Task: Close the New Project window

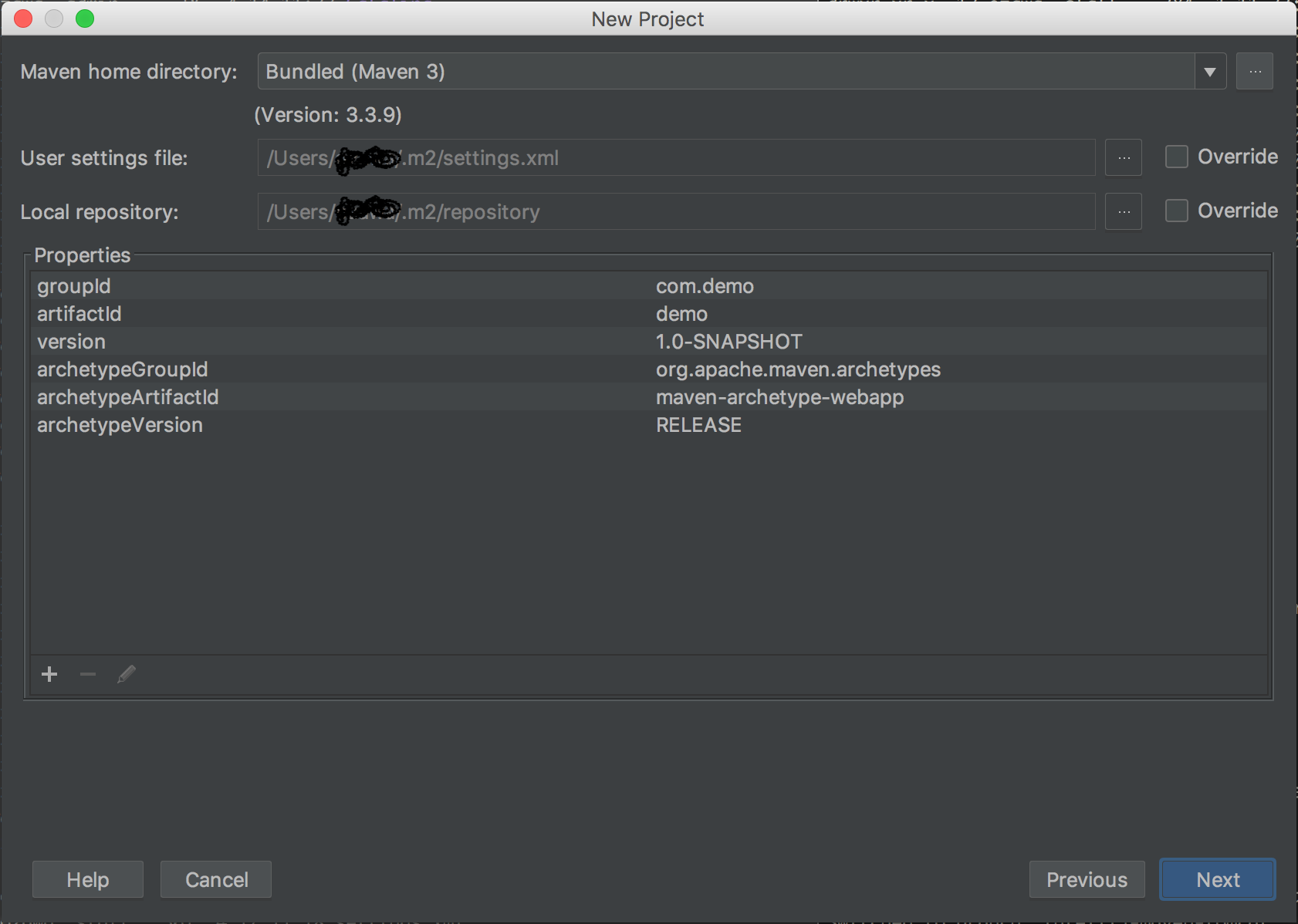Action: pos(23,19)
